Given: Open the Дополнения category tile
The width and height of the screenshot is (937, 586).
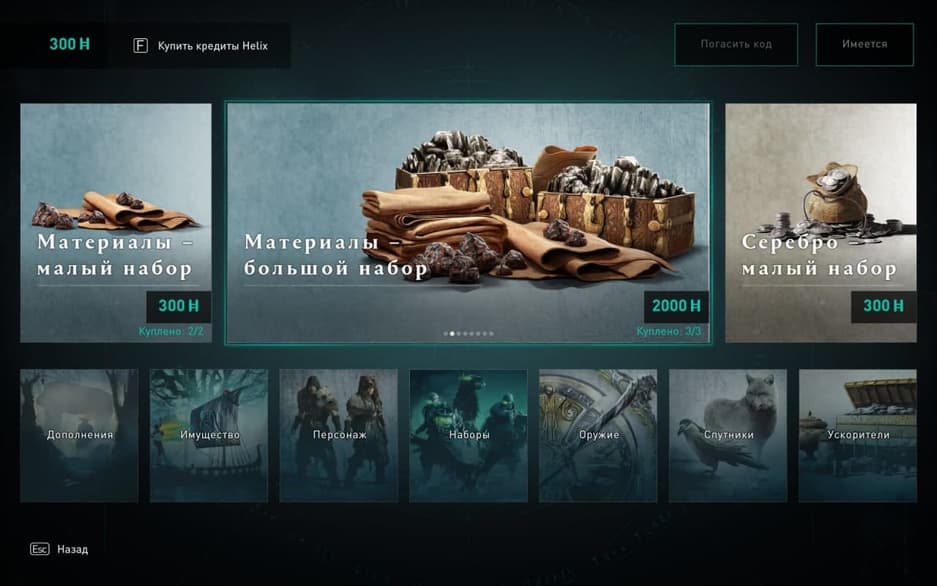Looking at the screenshot, I should 79,435.
